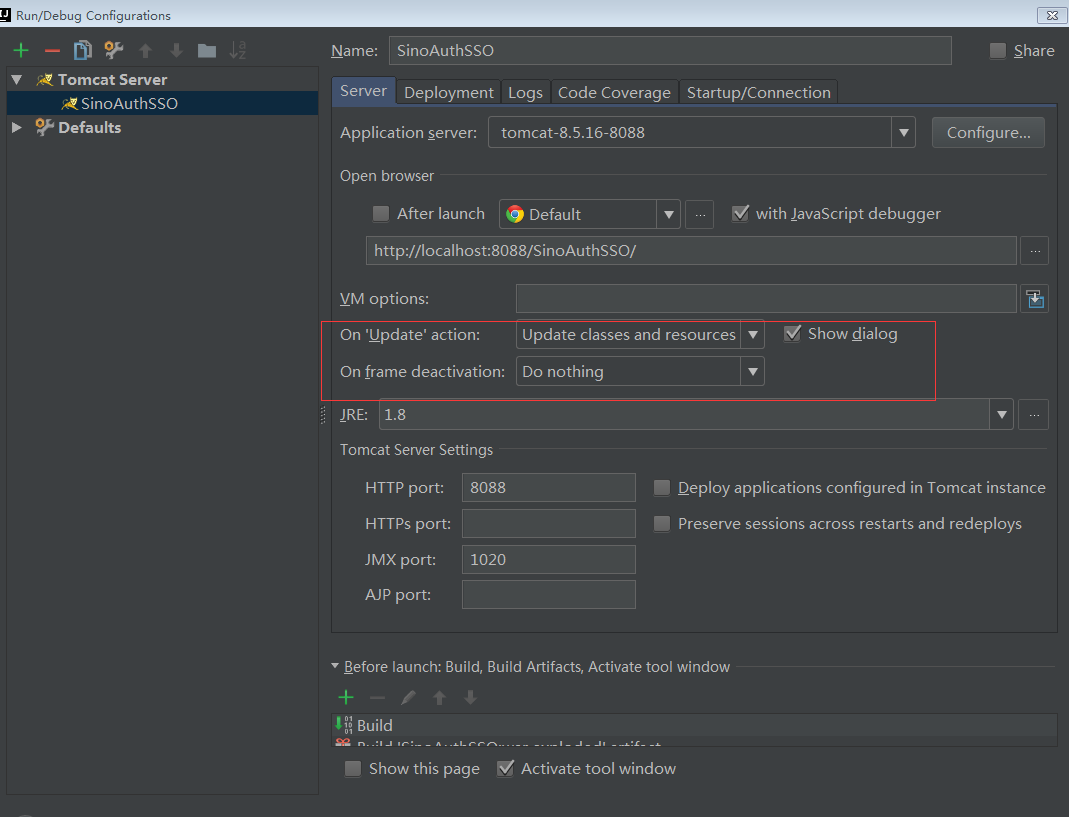Image resolution: width=1069 pixels, height=817 pixels.
Task: Switch to the Deployment tab
Action: (x=448, y=91)
